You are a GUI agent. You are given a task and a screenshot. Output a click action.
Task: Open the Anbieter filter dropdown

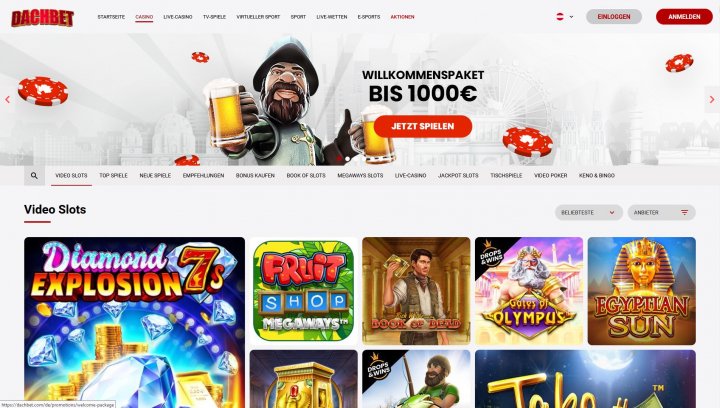[x=661, y=212]
